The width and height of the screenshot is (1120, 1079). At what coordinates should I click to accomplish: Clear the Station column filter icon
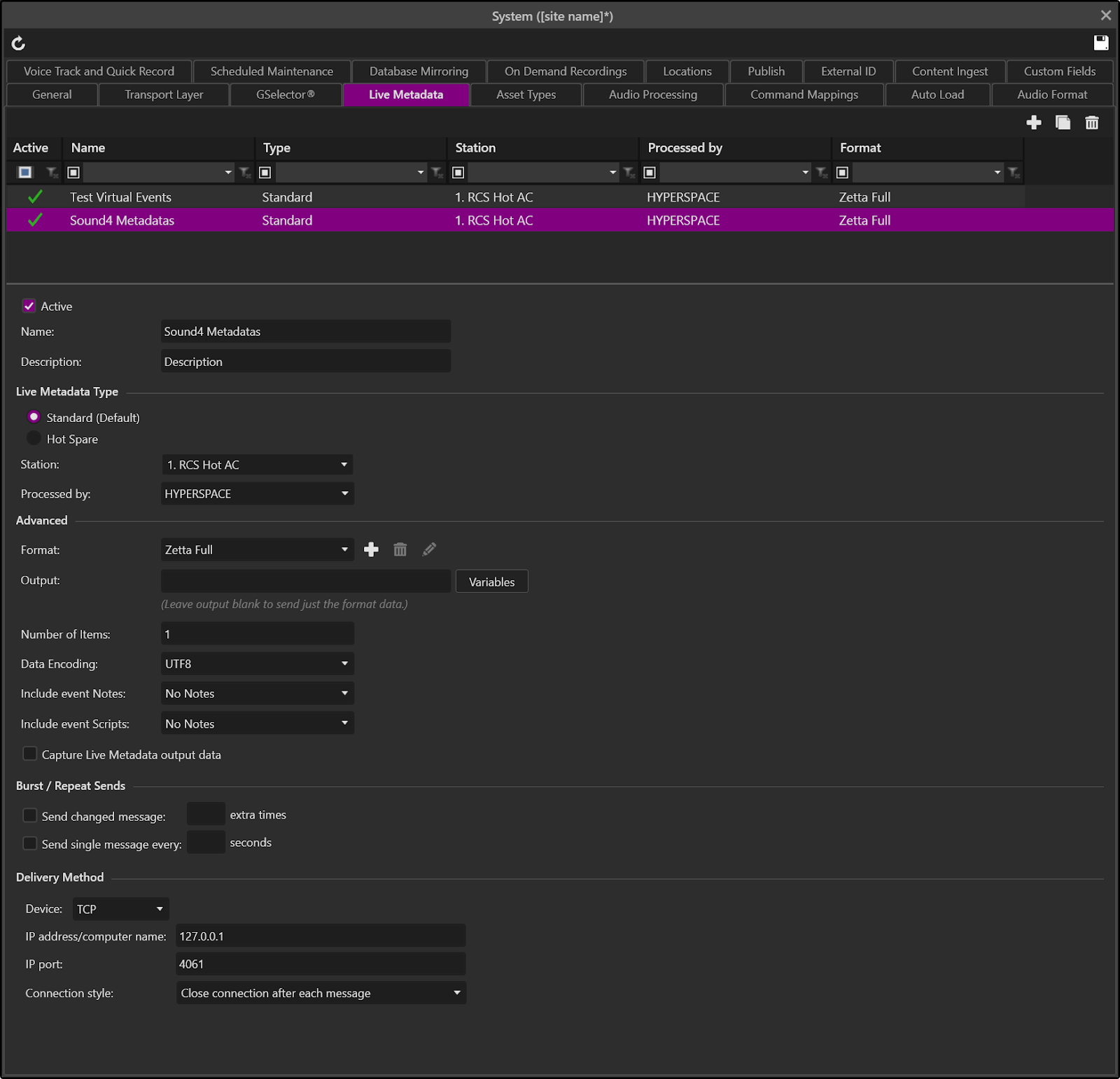click(x=629, y=172)
